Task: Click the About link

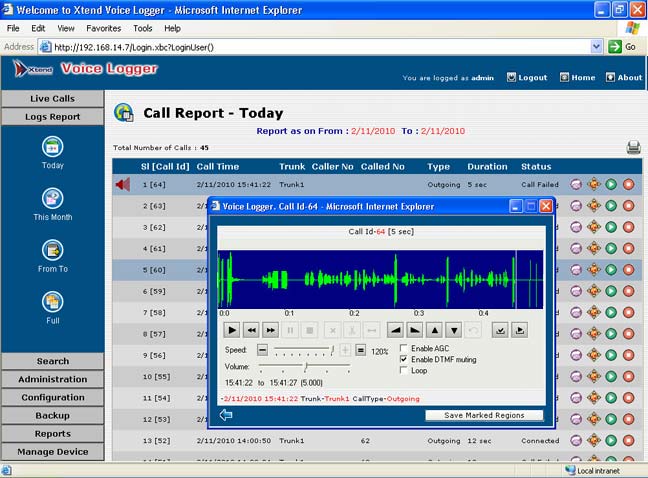Action: 624,77
